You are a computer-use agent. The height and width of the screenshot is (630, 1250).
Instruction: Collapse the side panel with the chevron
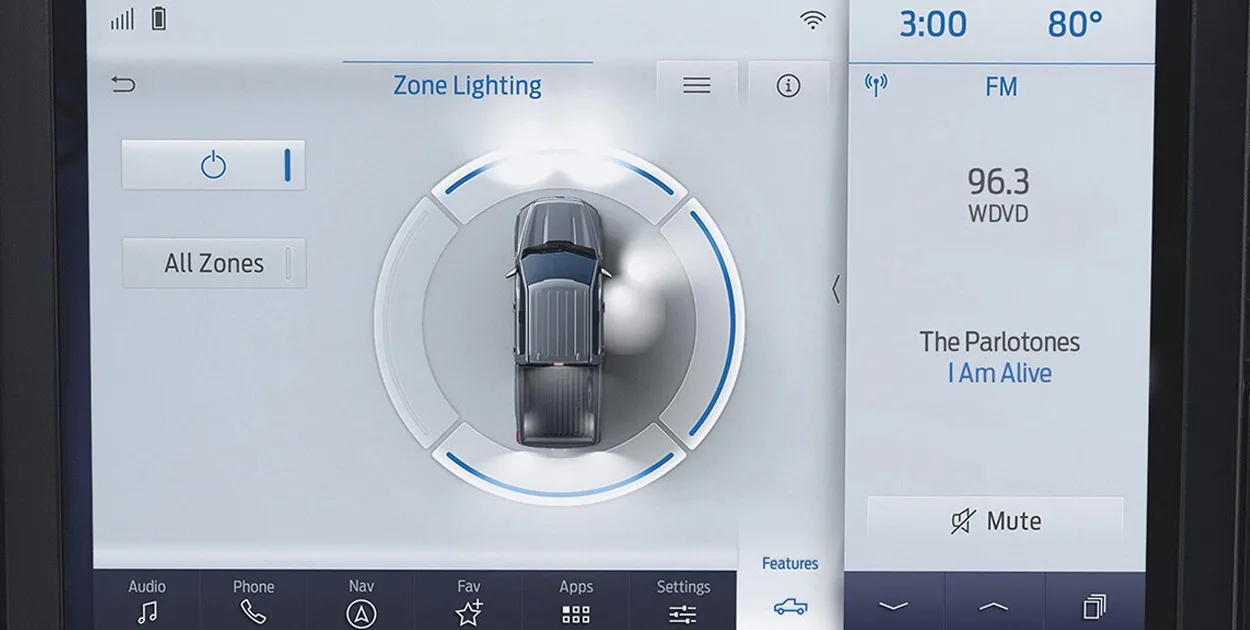(836, 290)
